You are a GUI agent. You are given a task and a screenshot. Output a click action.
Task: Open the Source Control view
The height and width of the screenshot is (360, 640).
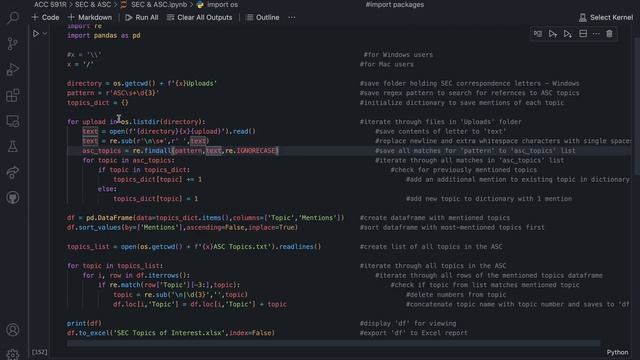[x=13, y=44]
